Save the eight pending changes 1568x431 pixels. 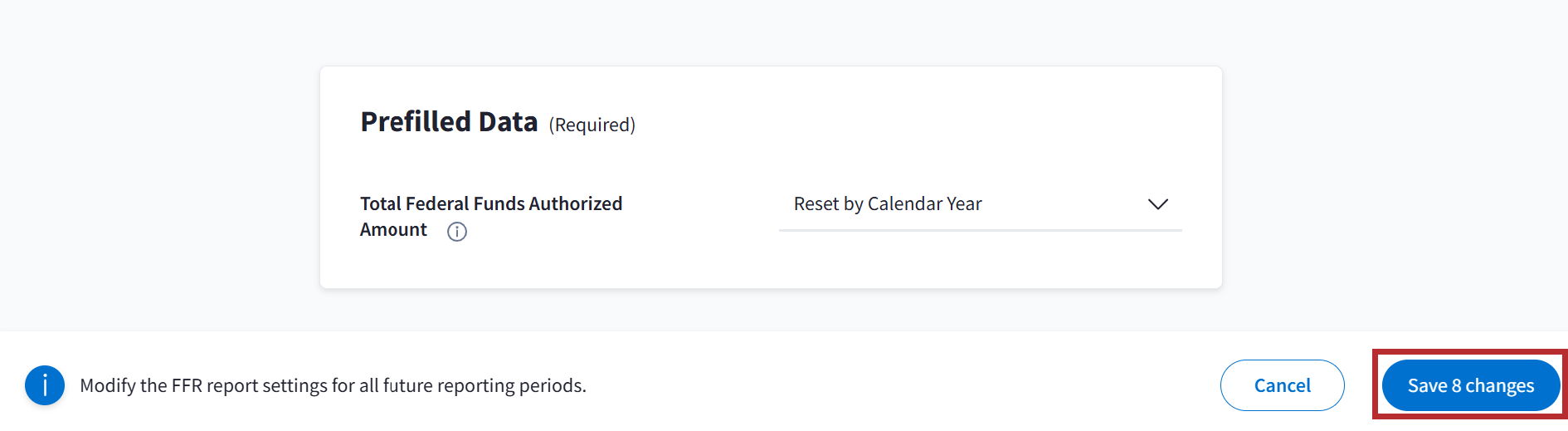(x=1470, y=385)
